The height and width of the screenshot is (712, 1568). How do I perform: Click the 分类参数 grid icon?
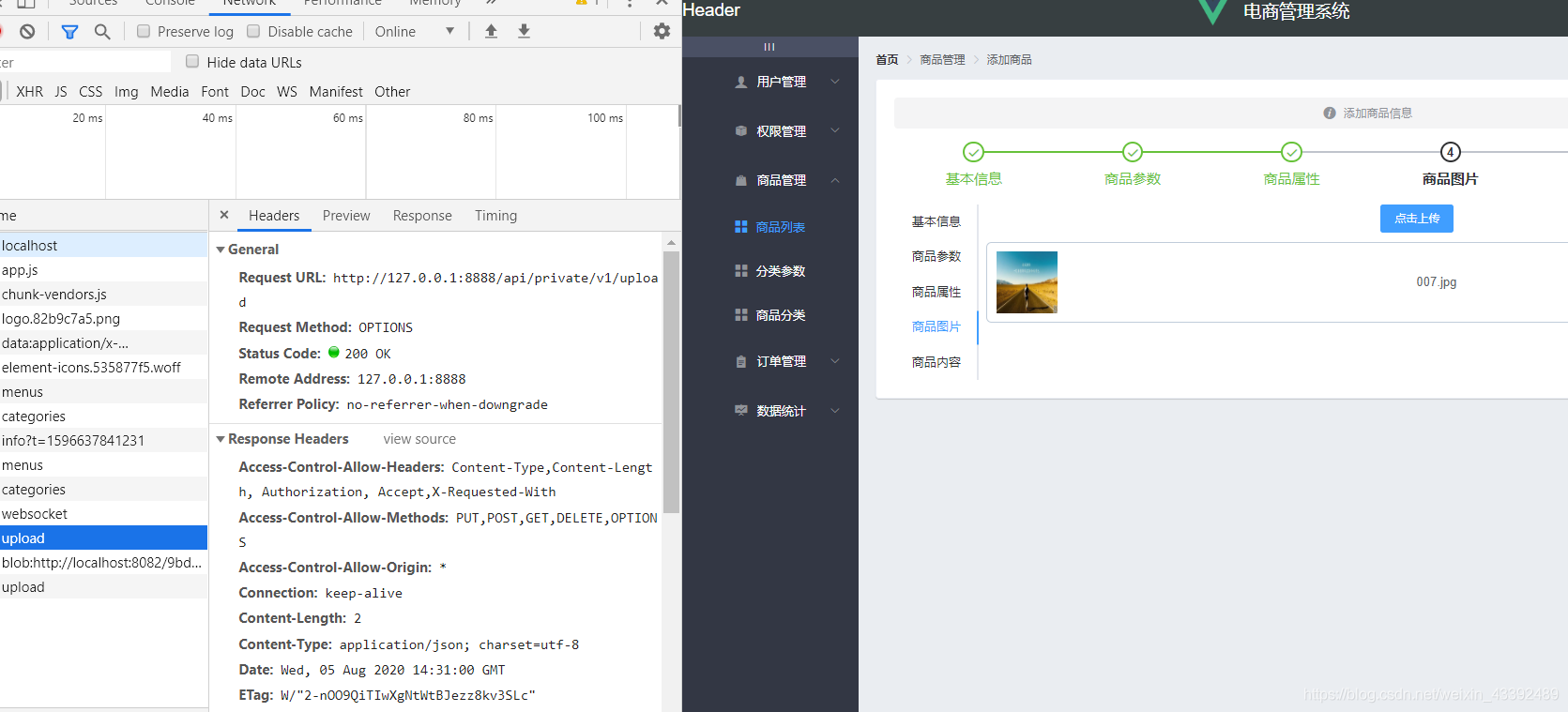point(741,271)
